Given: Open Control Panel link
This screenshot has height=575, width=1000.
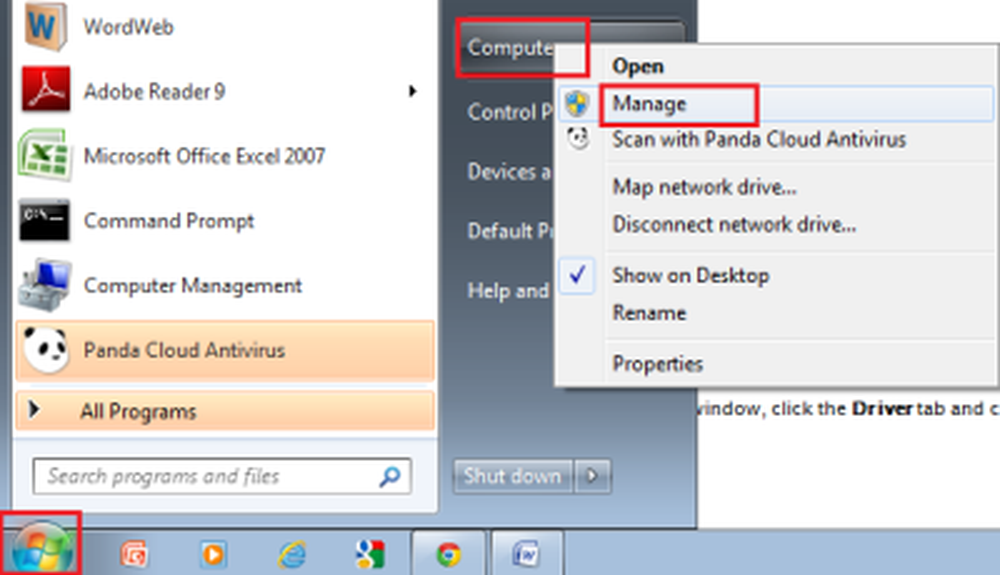Looking at the screenshot, I should pos(510,112).
